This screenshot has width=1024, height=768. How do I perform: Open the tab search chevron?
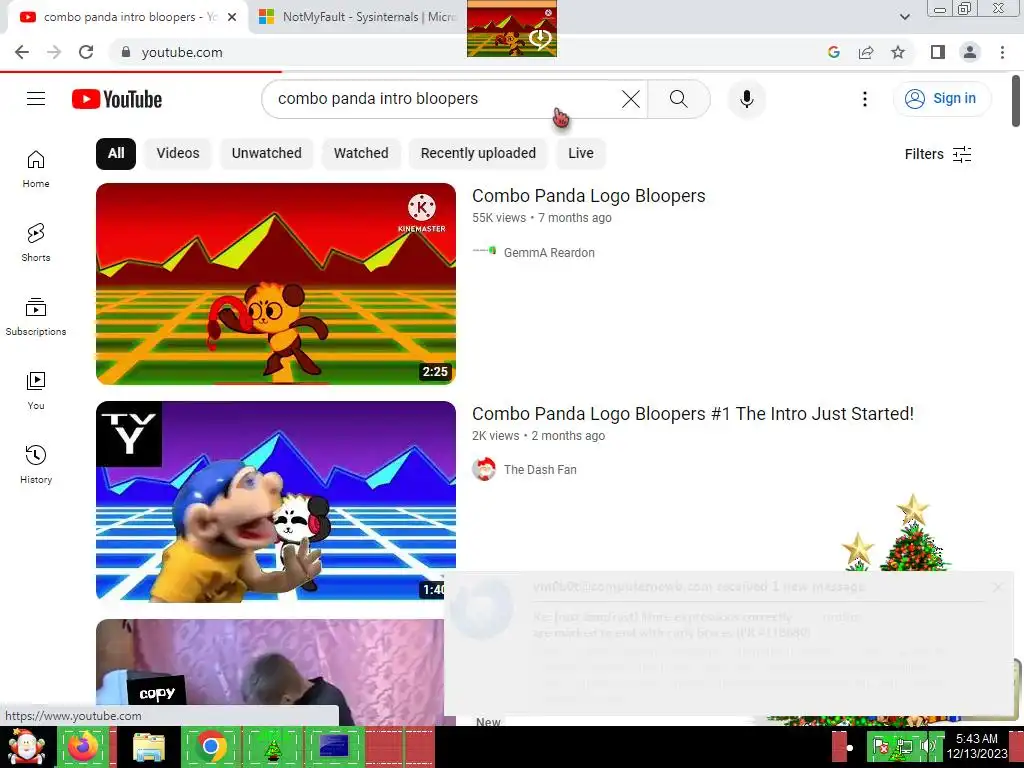point(904,17)
